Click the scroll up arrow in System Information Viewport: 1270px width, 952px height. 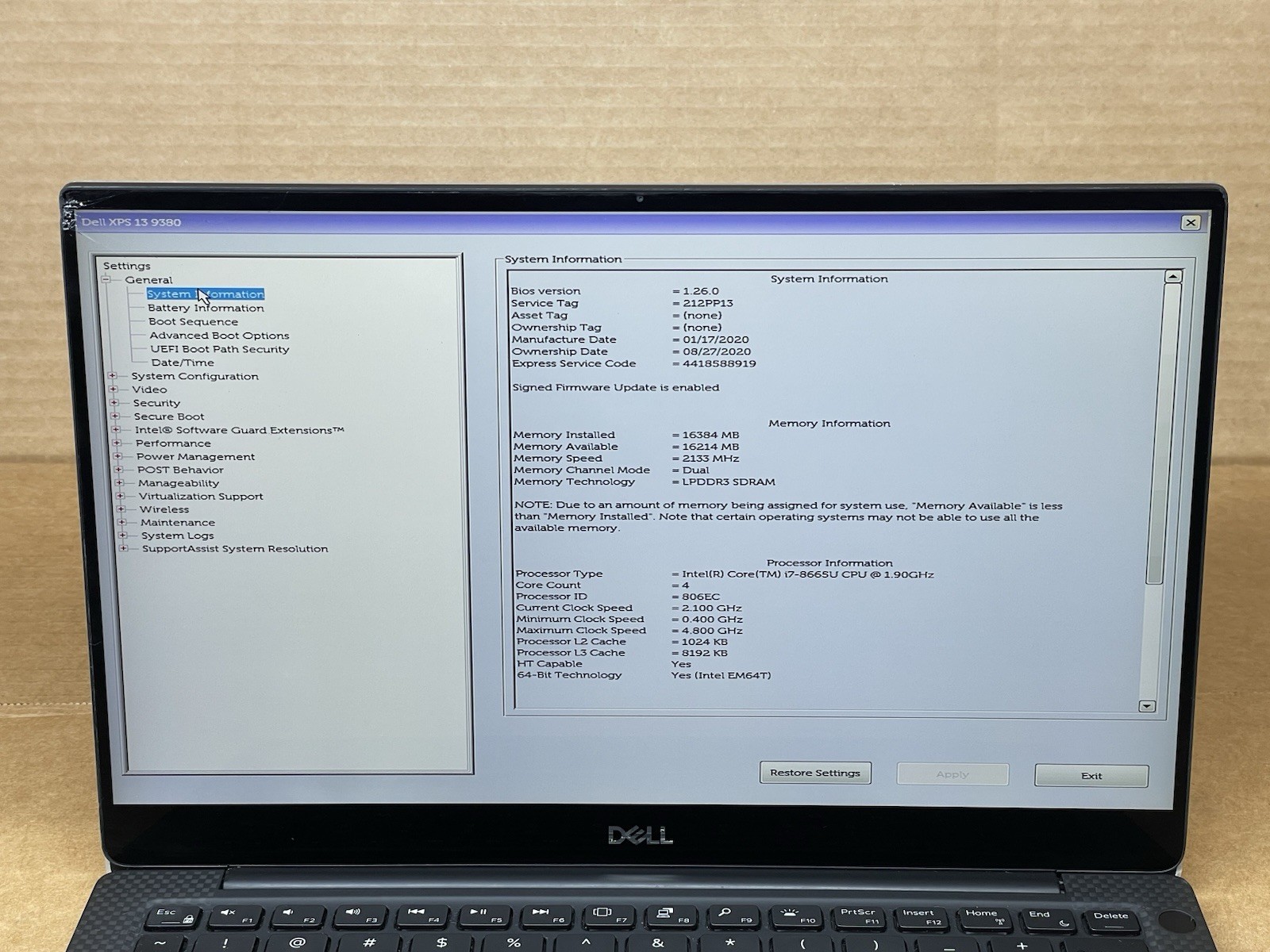pos(1172,277)
